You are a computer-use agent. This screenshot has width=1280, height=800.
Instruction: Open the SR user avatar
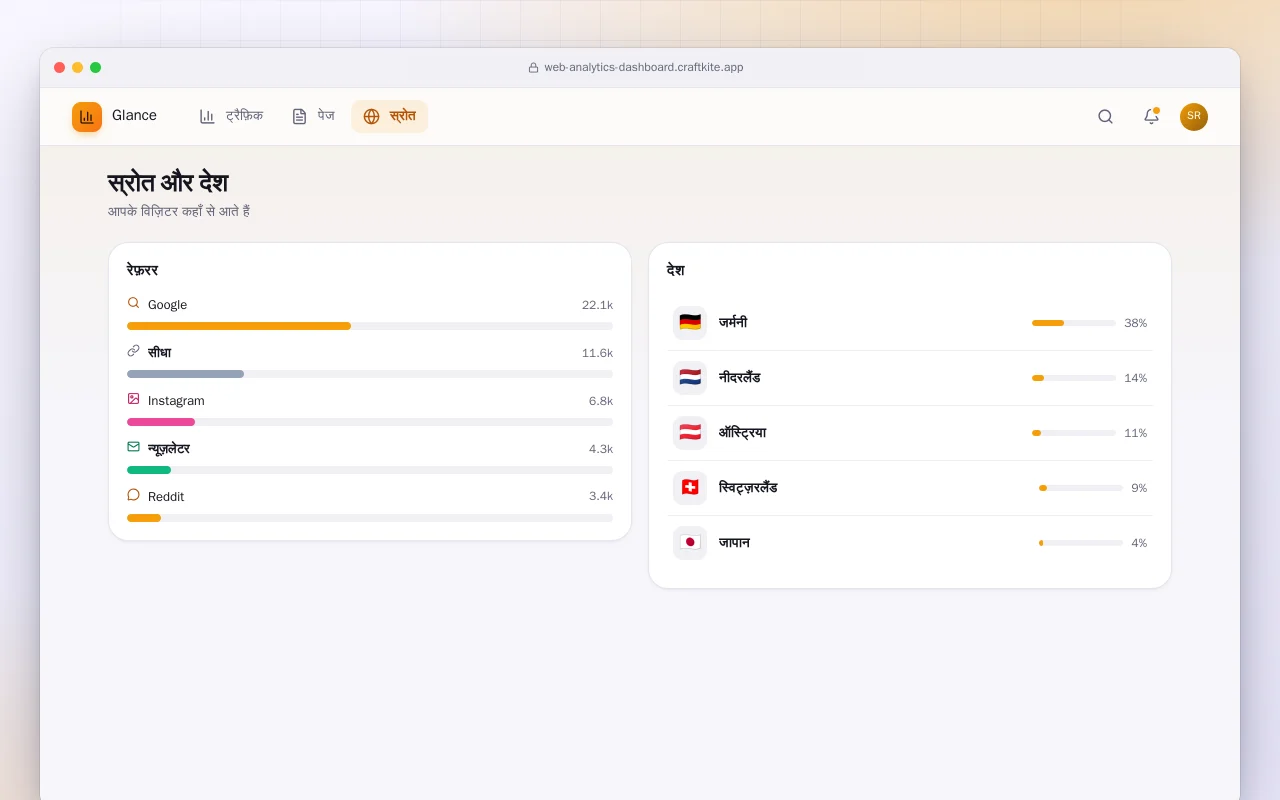[x=1194, y=117]
